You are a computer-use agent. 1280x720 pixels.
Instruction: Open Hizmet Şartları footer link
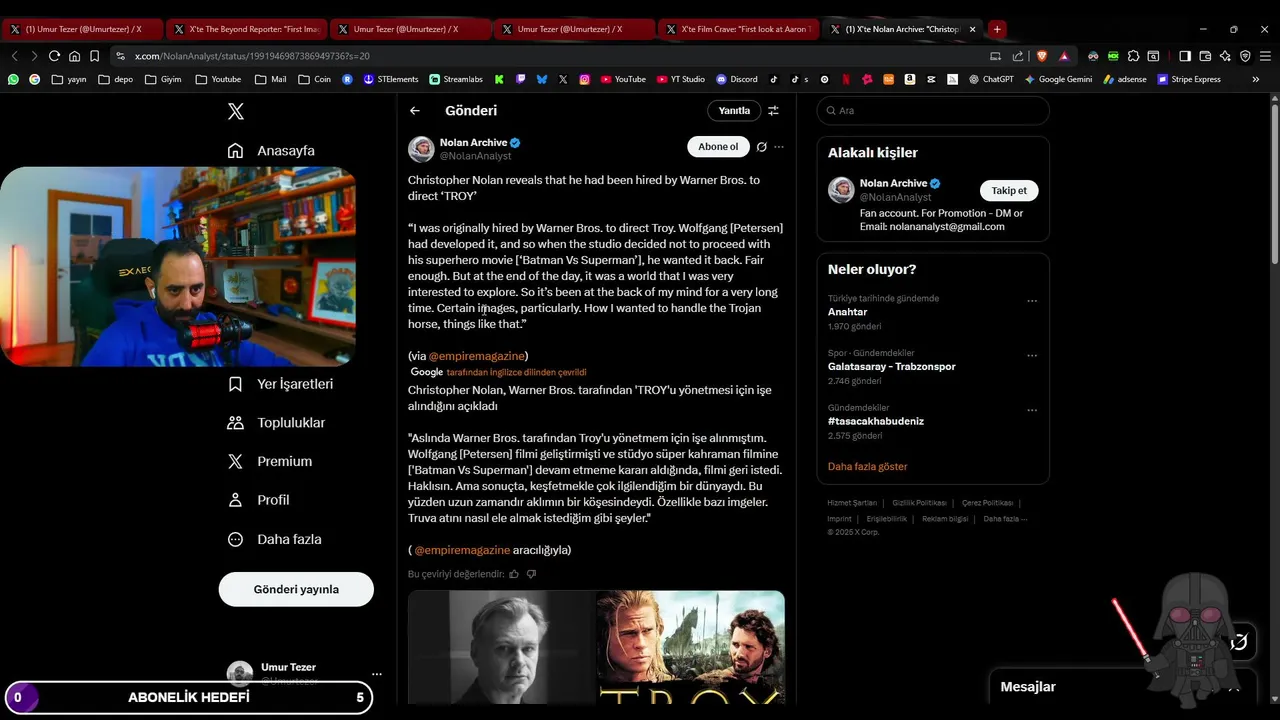click(852, 503)
